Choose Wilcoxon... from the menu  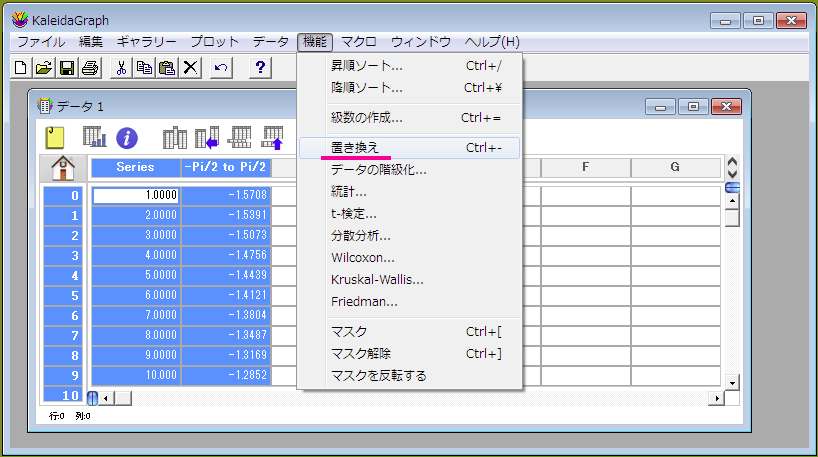click(x=410, y=258)
